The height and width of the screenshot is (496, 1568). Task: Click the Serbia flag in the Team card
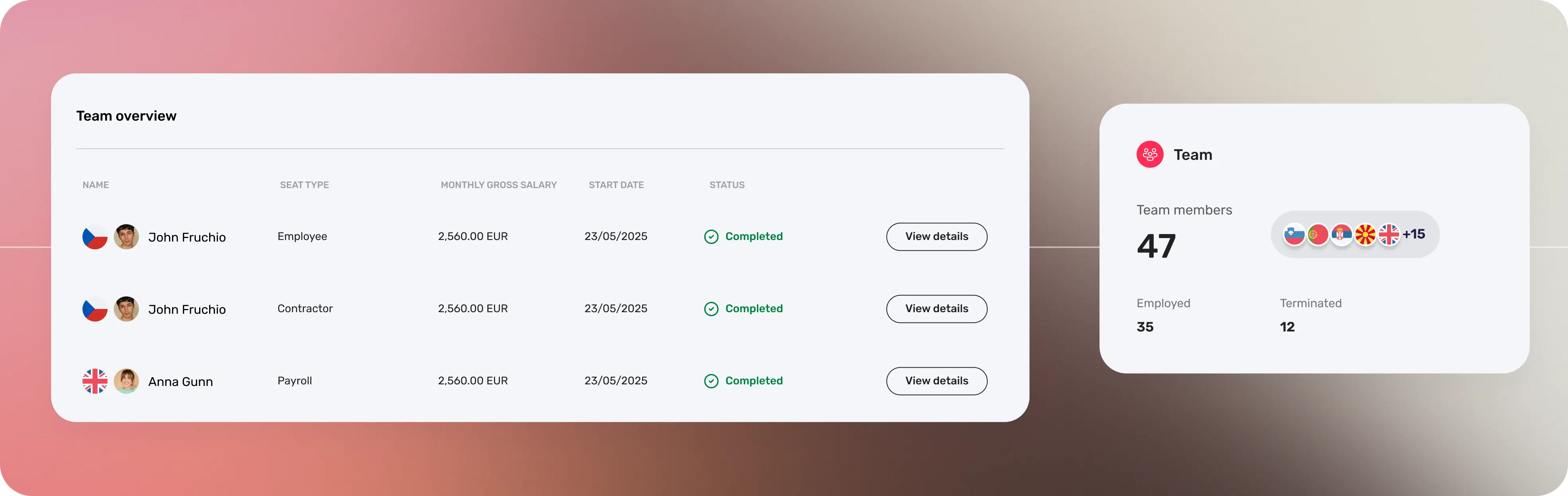pyautogui.click(x=1341, y=234)
